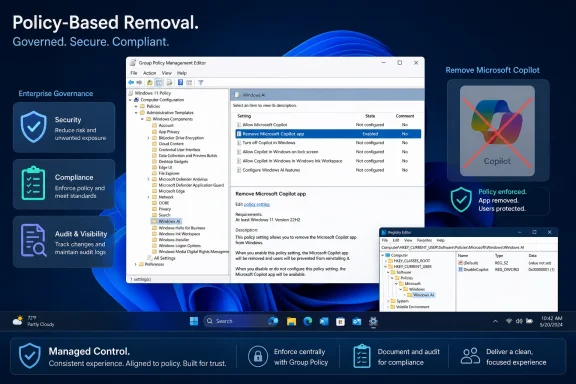The image size is (576, 384).
Task: Collapse the Windows Components tree node
Action: tap(143, 119)
